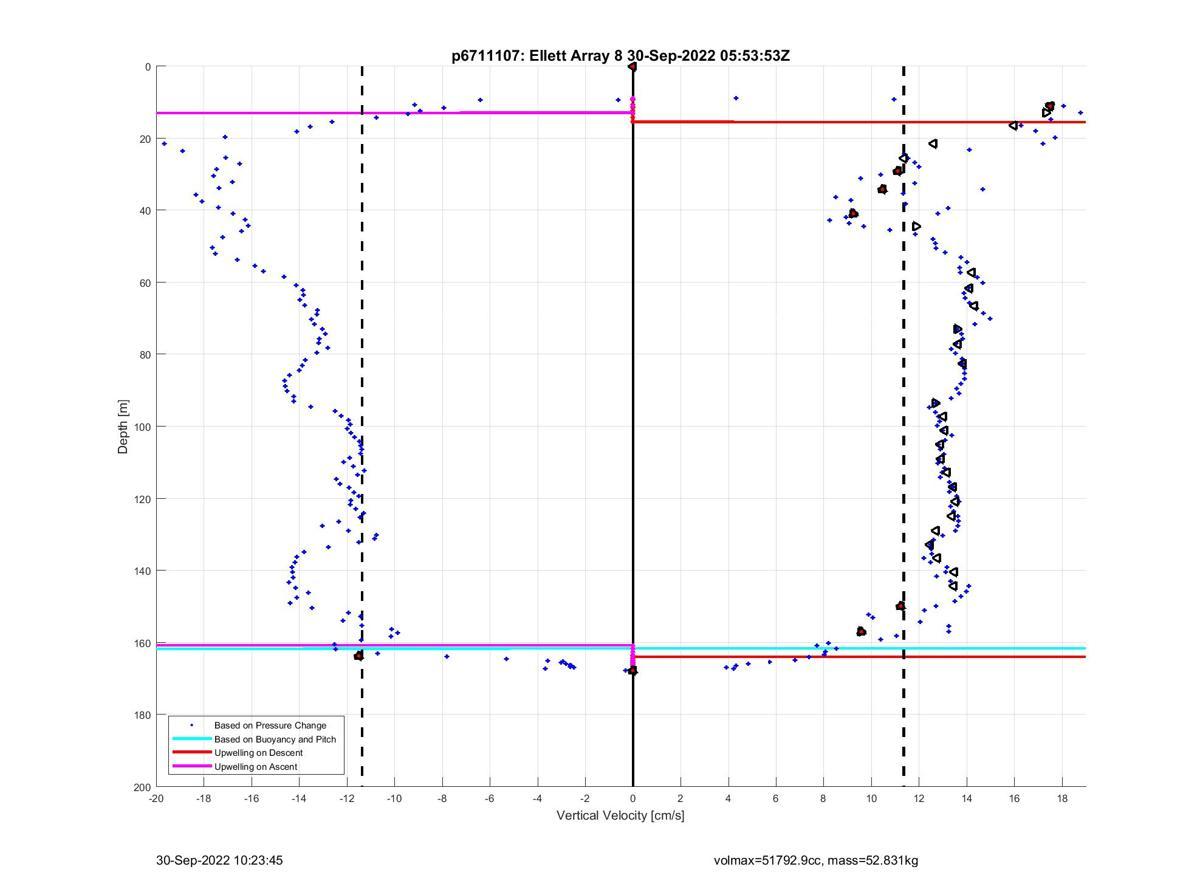Click the red-filled marker near 9 cm/s at 41 m
Screen dimensions: 1200x885
[x=853, y=214]
